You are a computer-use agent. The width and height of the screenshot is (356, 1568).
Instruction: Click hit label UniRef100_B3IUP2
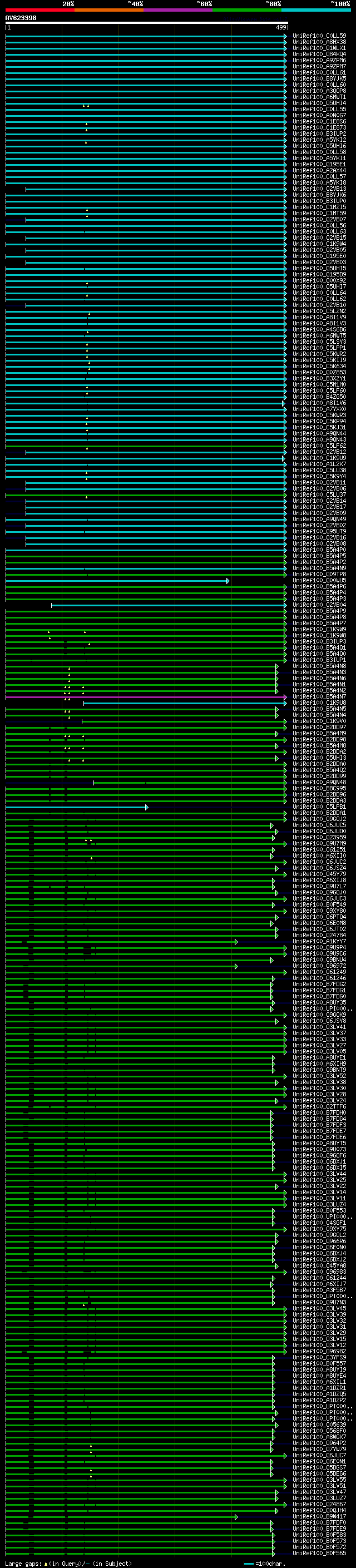(319, 134)
